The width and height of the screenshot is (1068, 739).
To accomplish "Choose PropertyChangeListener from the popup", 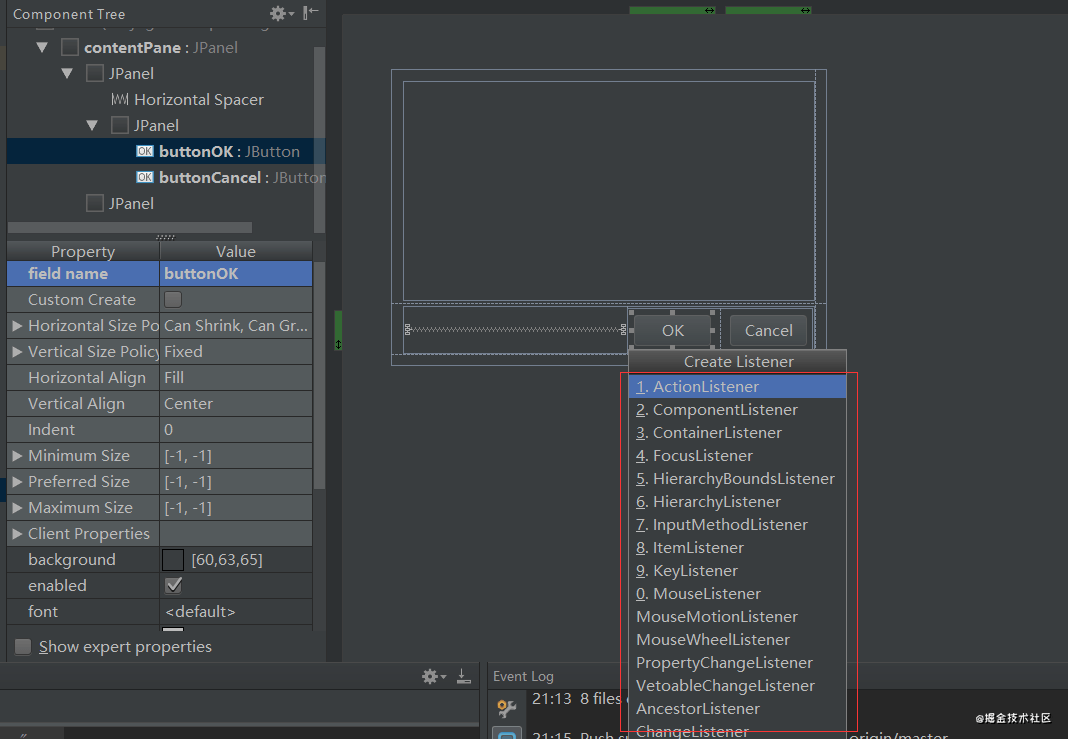I will [x=737, y=663].
